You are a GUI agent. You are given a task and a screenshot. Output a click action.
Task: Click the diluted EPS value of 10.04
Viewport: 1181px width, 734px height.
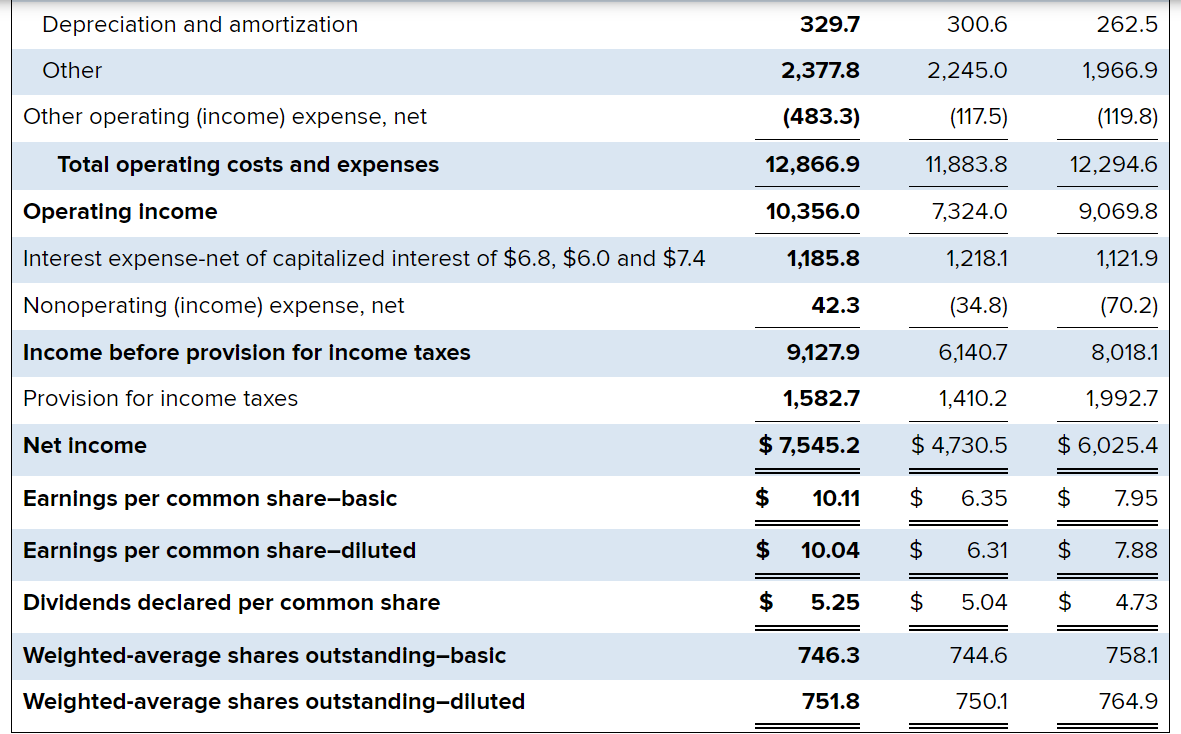coord(830,550)
